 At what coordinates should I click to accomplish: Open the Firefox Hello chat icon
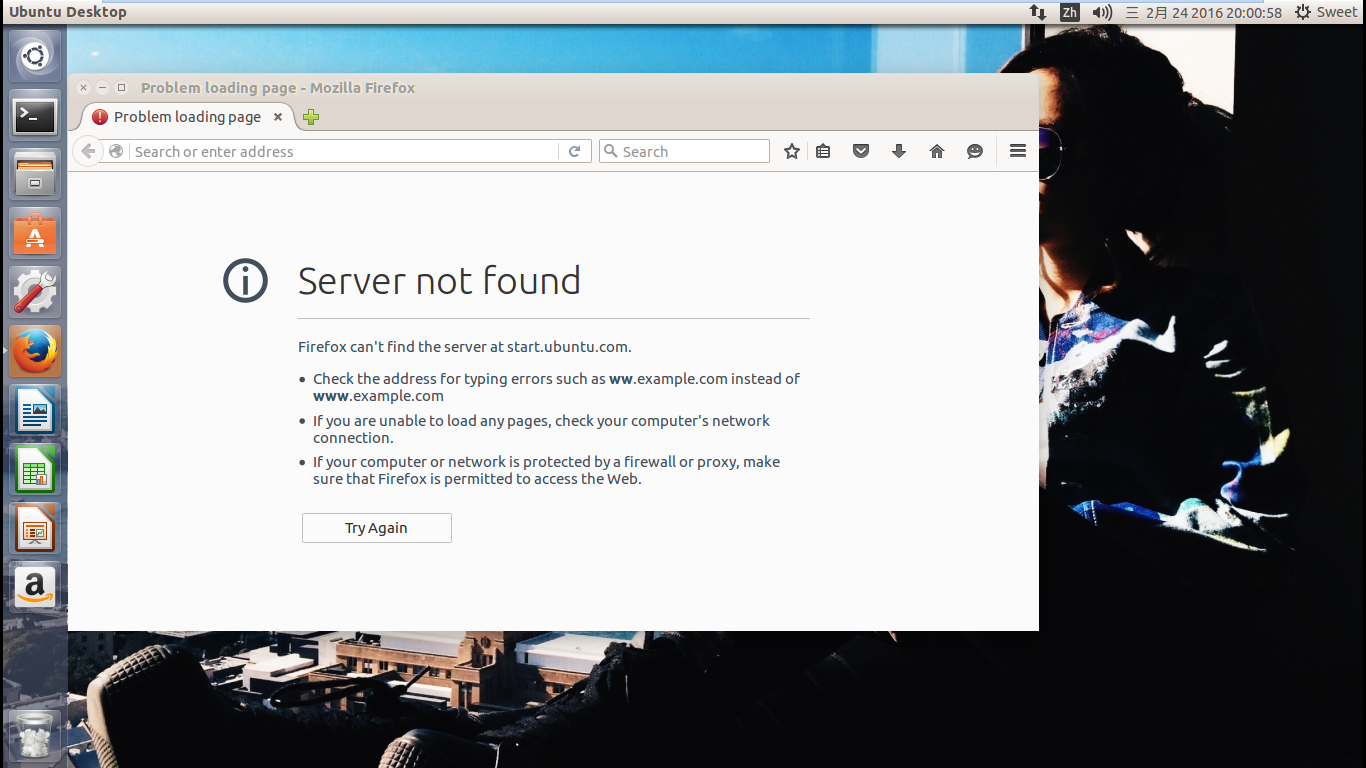(975, 151)
